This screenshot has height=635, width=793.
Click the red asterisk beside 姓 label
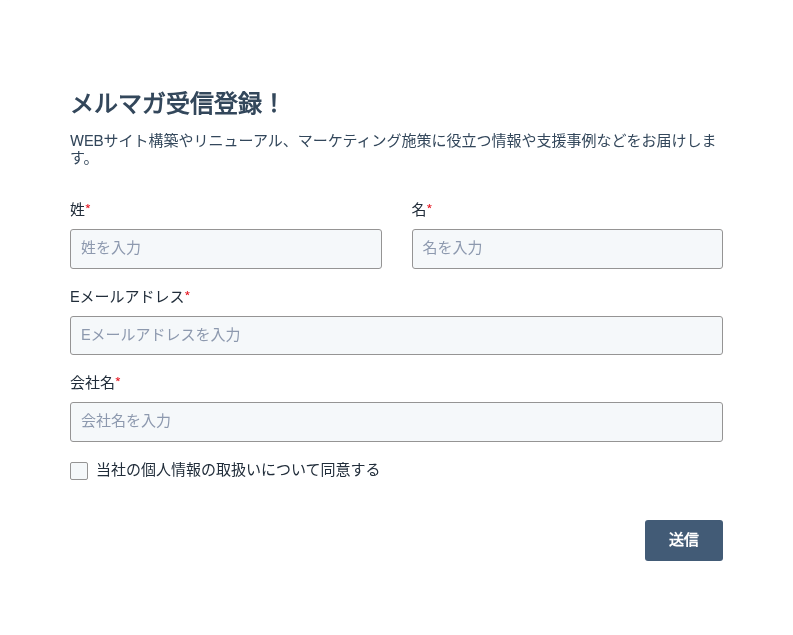88,207
